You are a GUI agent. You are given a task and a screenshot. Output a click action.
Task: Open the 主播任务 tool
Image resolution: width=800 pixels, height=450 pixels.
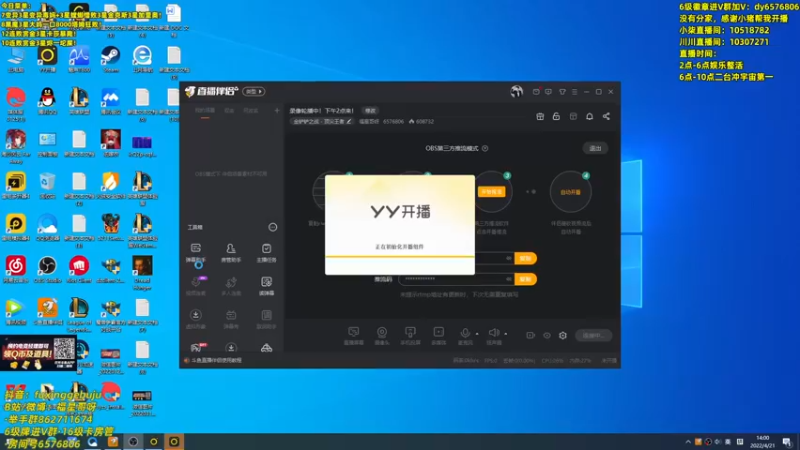[x=266, y=253]
